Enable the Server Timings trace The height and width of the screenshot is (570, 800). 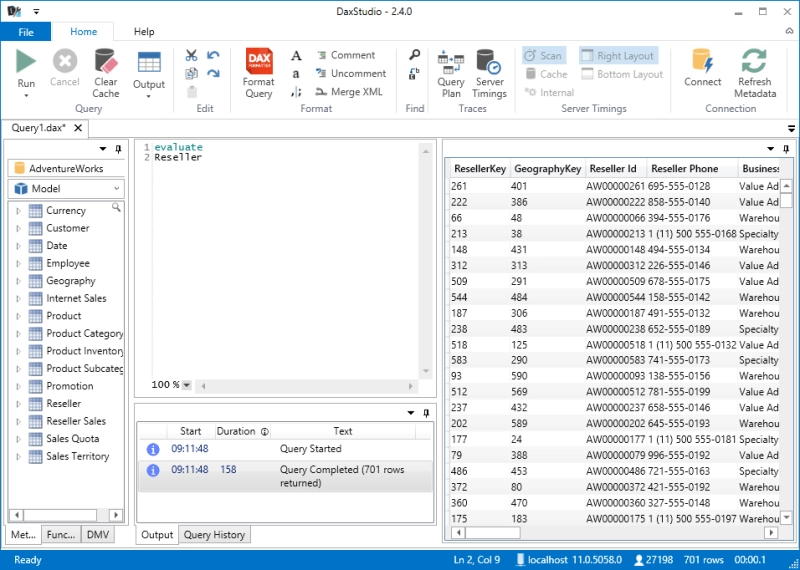tap(489, 73)
